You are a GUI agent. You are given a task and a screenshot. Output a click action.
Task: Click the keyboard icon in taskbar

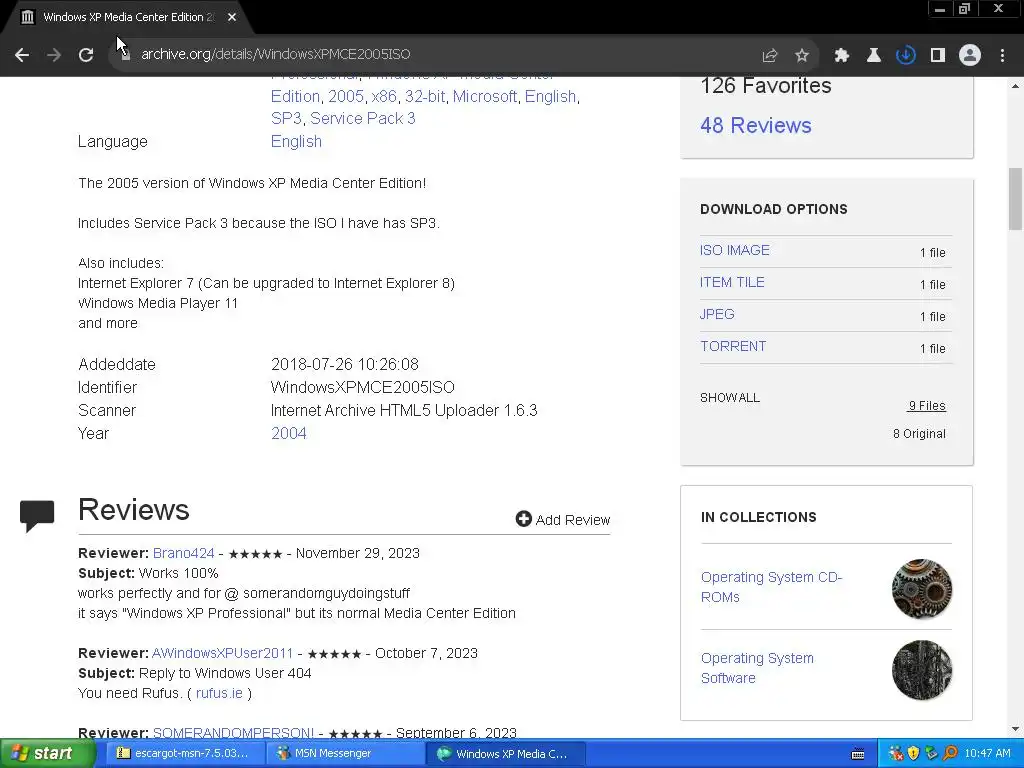858,754
